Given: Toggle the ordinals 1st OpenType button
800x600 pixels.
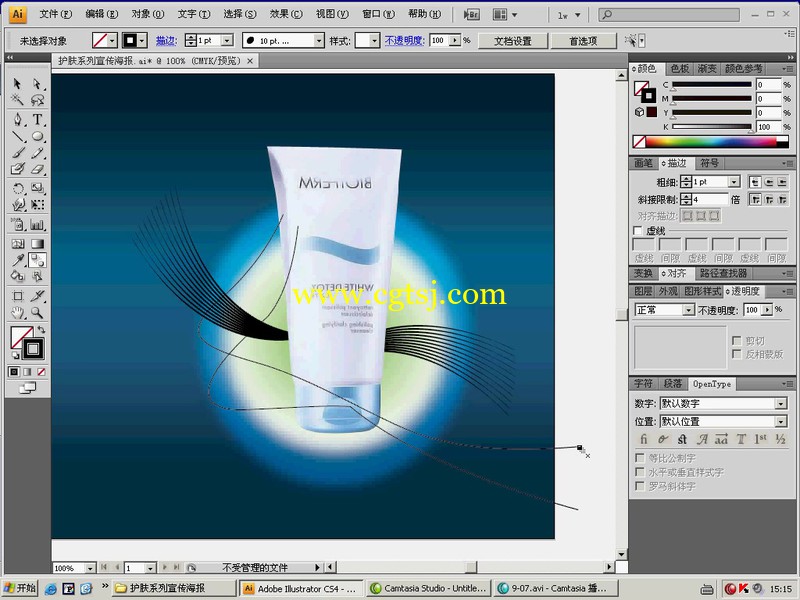Looking at the screenshot, I should 760,439.
